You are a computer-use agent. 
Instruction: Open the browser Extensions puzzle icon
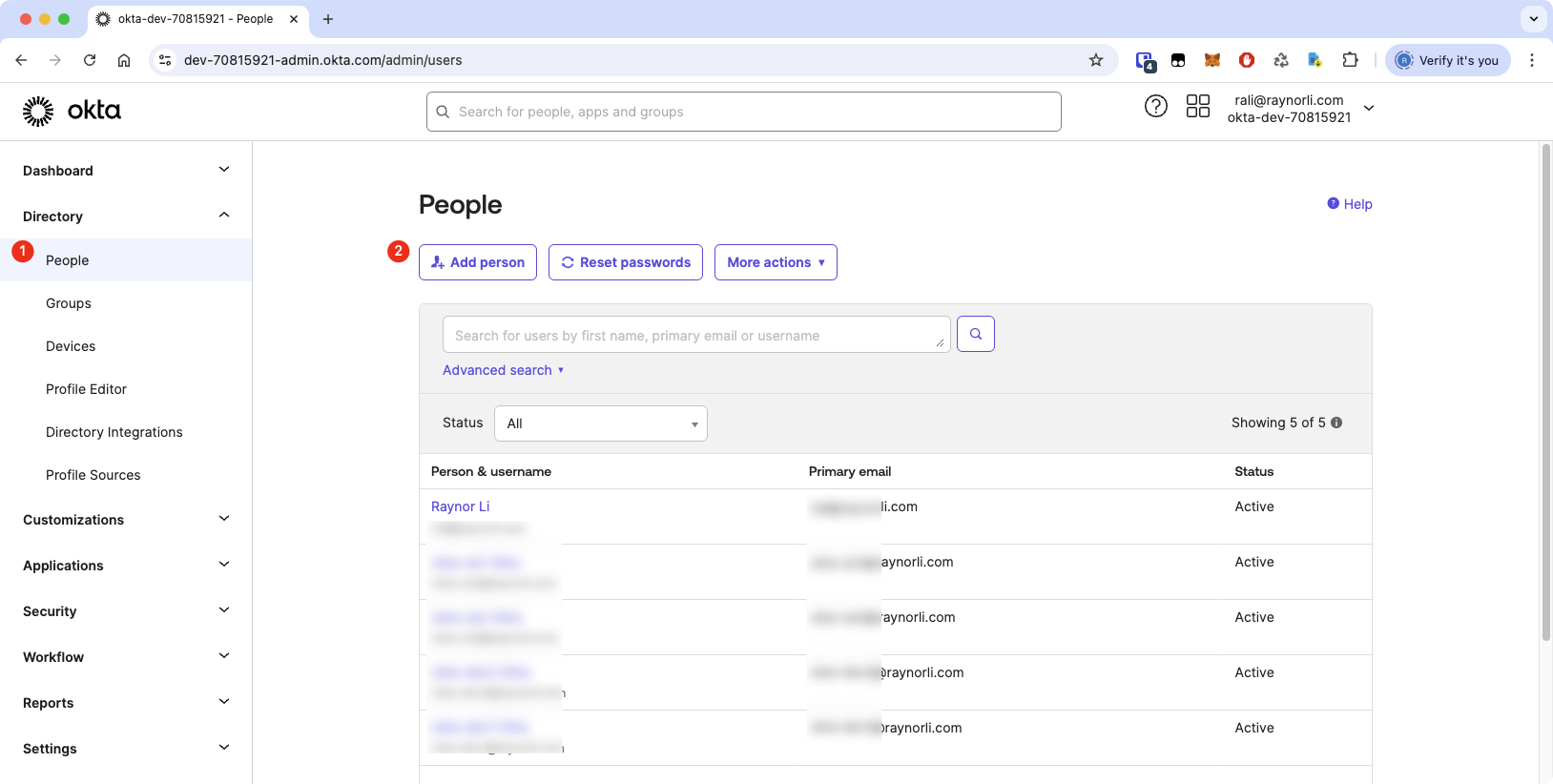click(x=1350, y=60)
